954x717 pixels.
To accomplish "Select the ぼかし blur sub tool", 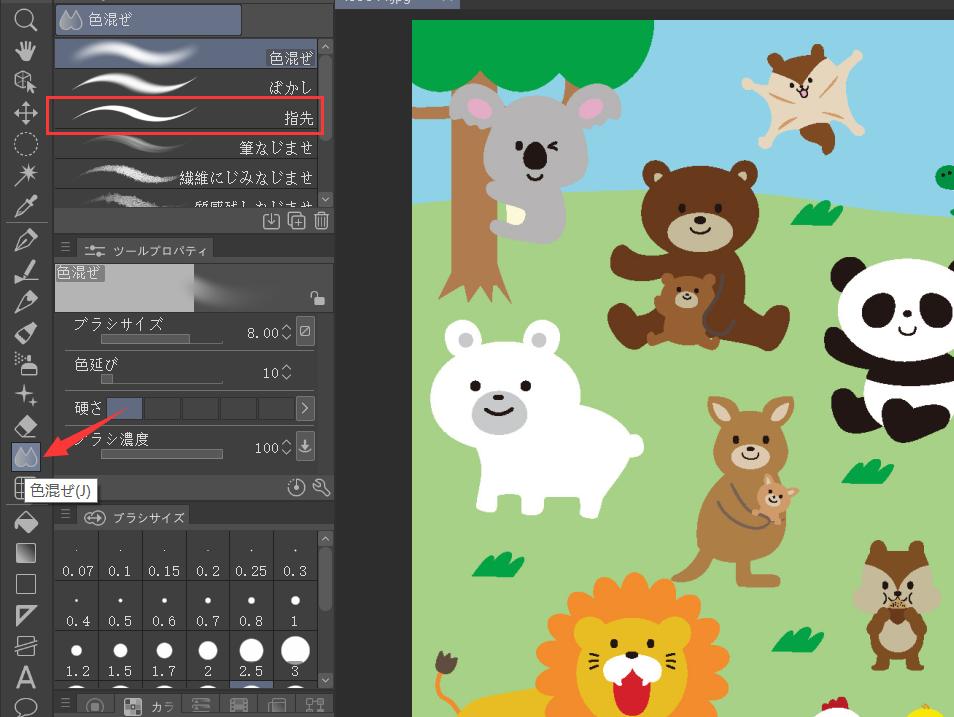I will (186, 83).
